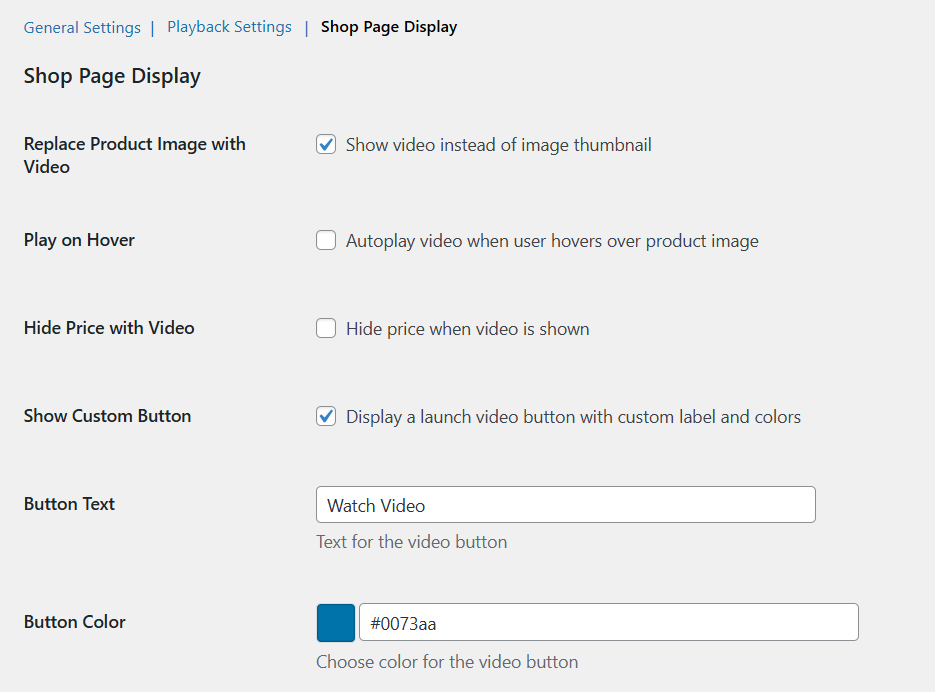
Task: Select the Shop Page Display tab
Action: [388, 27]
